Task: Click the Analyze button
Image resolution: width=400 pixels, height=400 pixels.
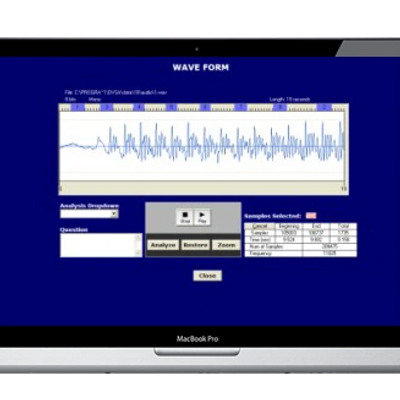Action: (x=163, y=245)
